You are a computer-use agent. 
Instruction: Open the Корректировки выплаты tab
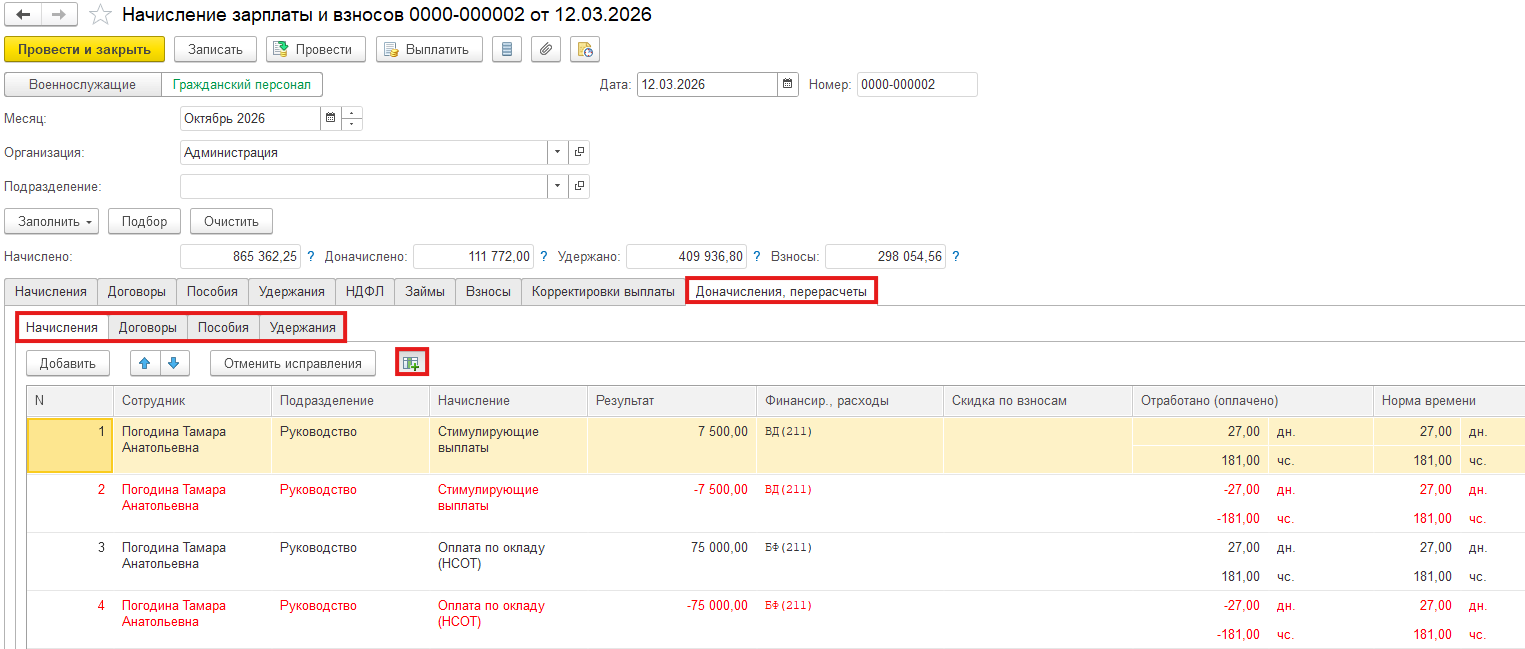[x=603, y=292]
